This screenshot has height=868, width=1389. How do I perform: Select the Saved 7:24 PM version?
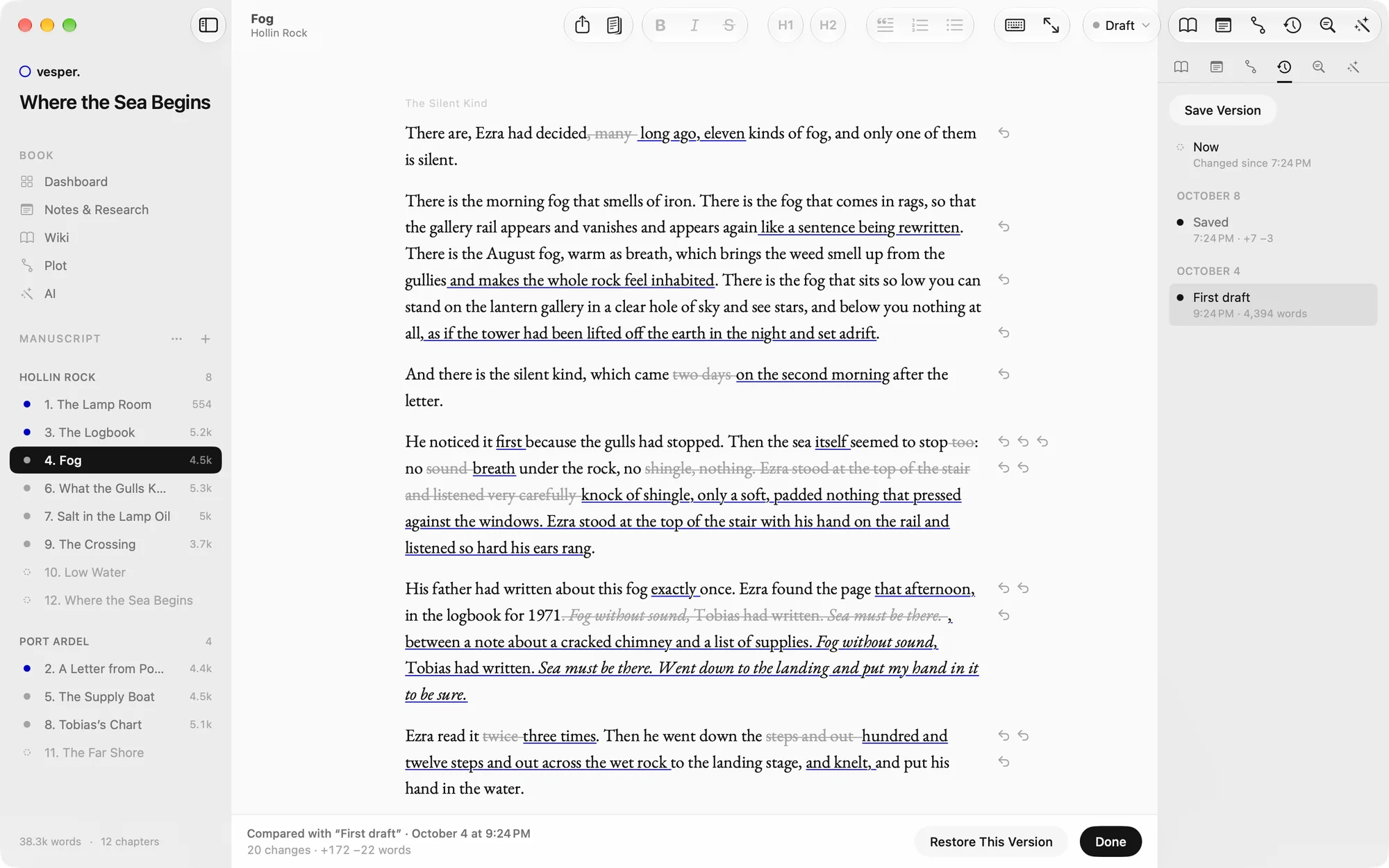pos(1272,230)
